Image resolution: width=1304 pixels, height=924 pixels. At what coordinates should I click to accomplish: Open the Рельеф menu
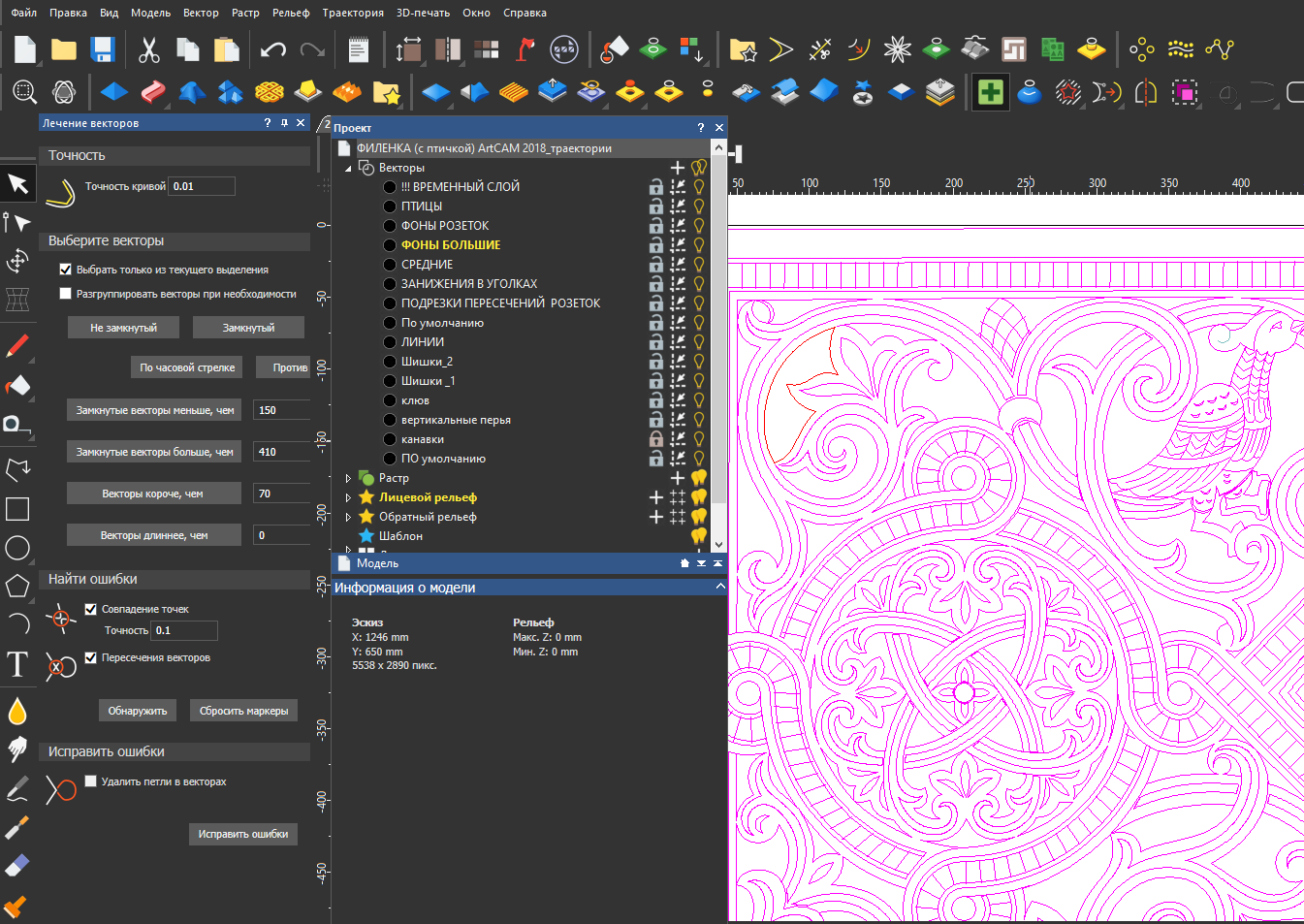pos(291,13)
